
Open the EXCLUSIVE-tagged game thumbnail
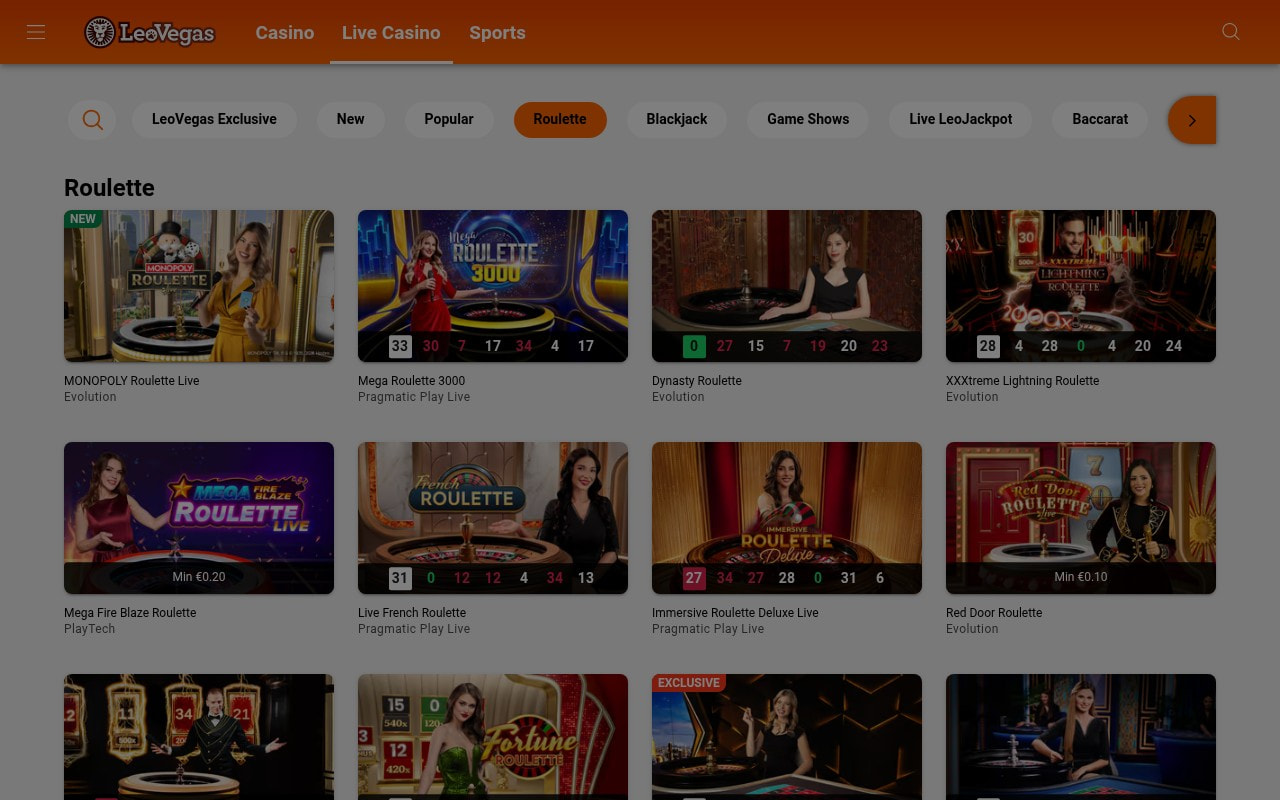[787, 737]
